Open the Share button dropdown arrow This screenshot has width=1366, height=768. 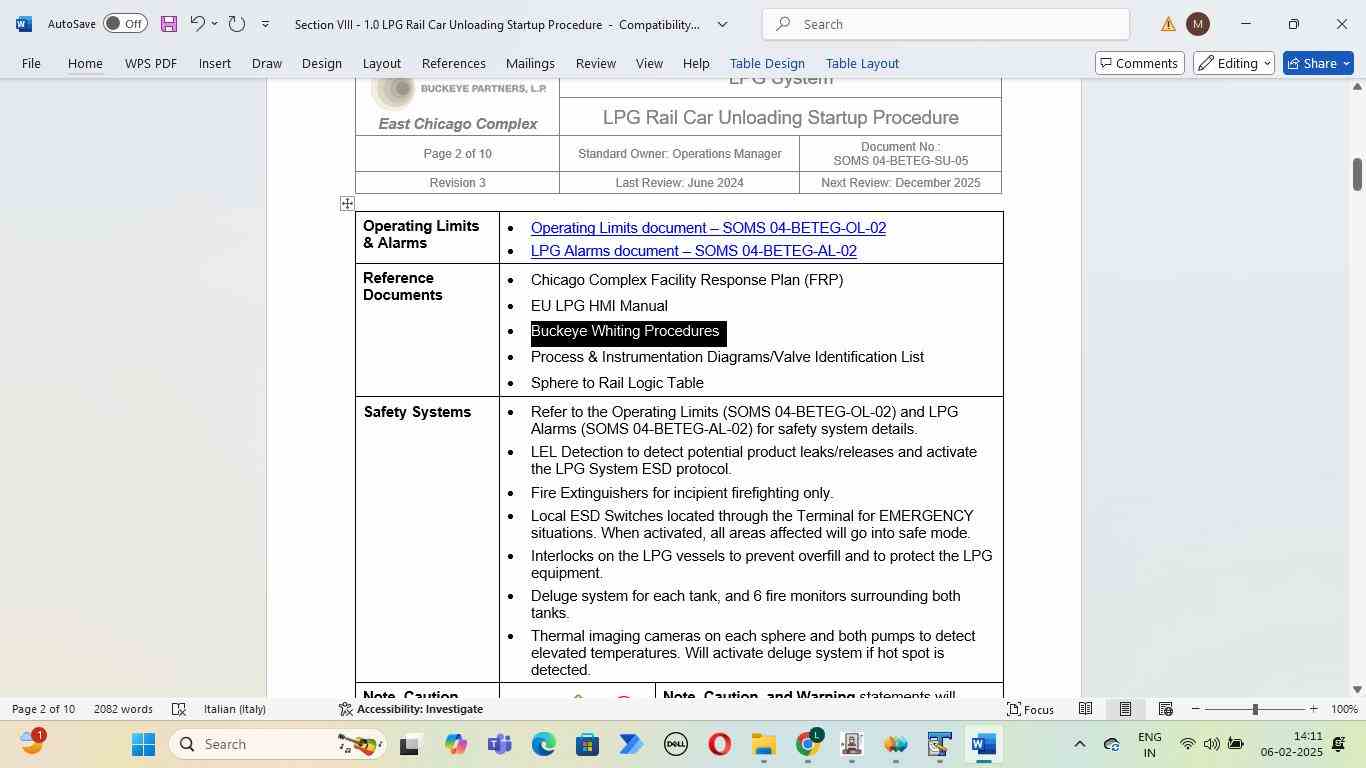click(1346, 64)
